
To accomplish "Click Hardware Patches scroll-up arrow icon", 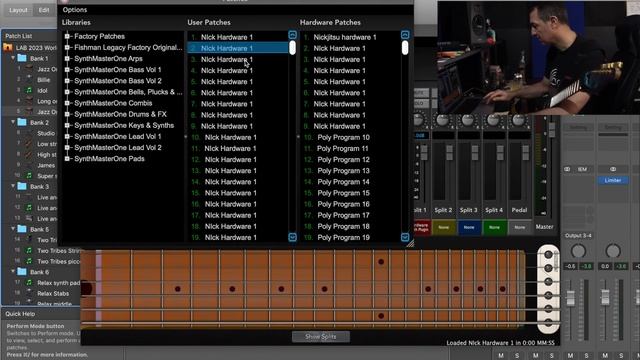I will (405, 35).
